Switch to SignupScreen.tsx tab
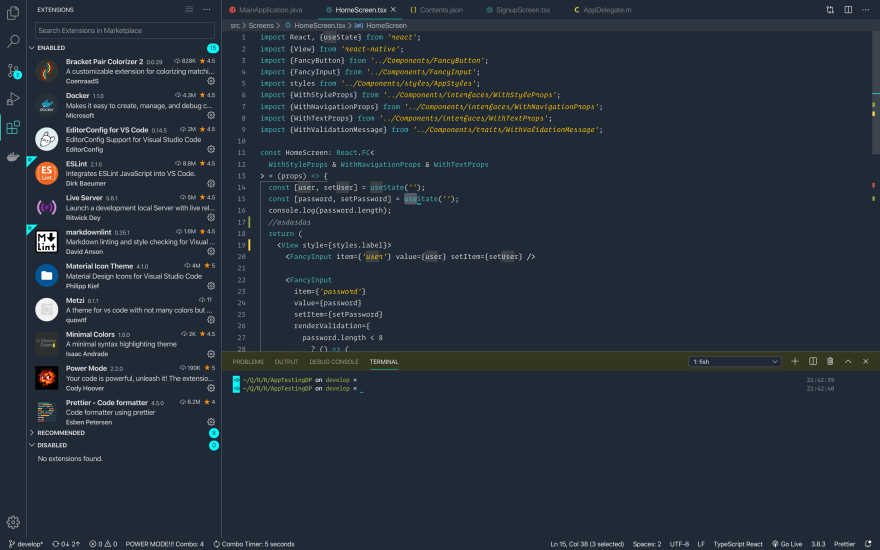 (x=518, y=10)
